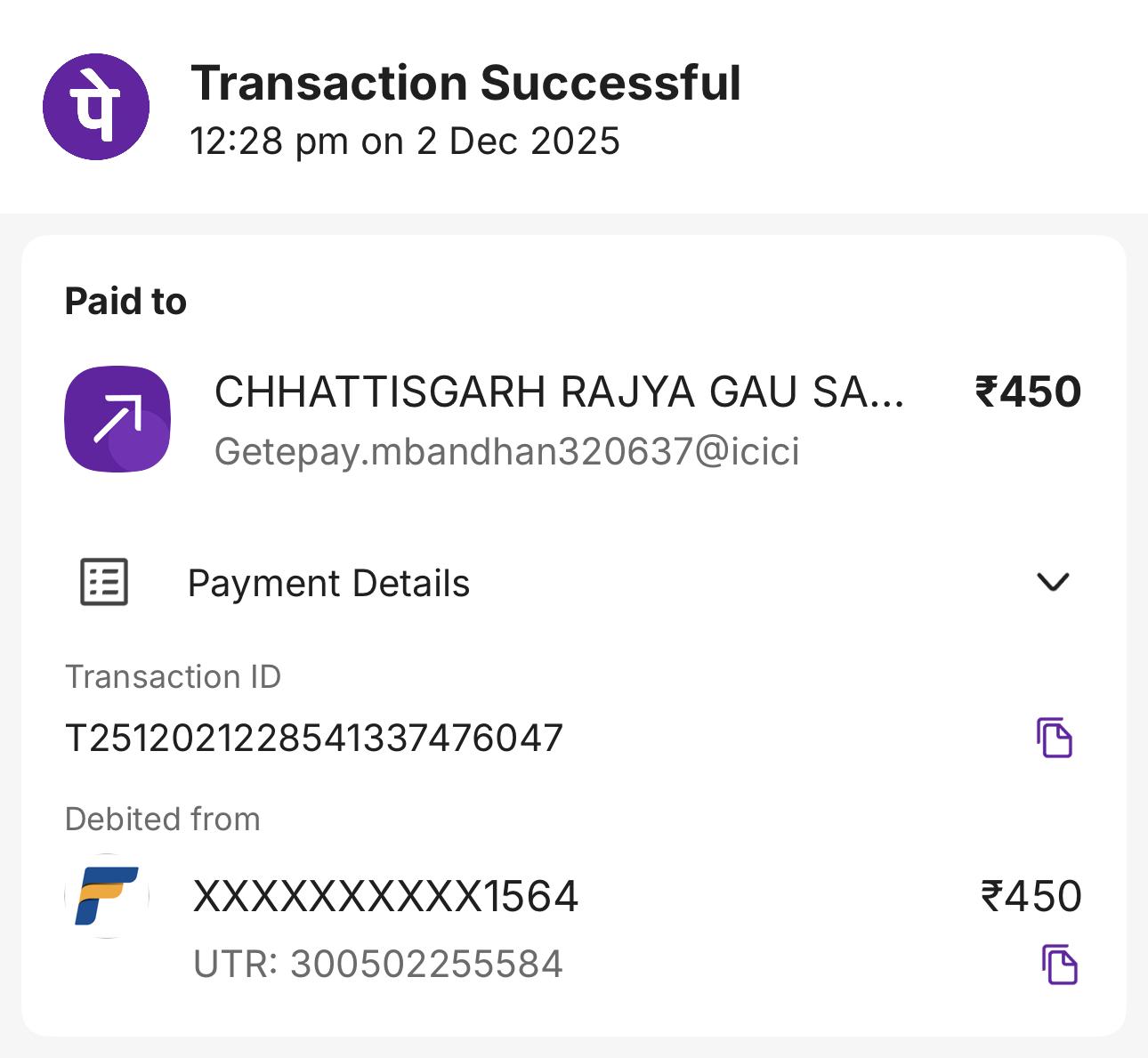The height and width of the screenshot is (1058, 1148).
Task: Click the Paid to label
Action: click(x=125, y=302)
